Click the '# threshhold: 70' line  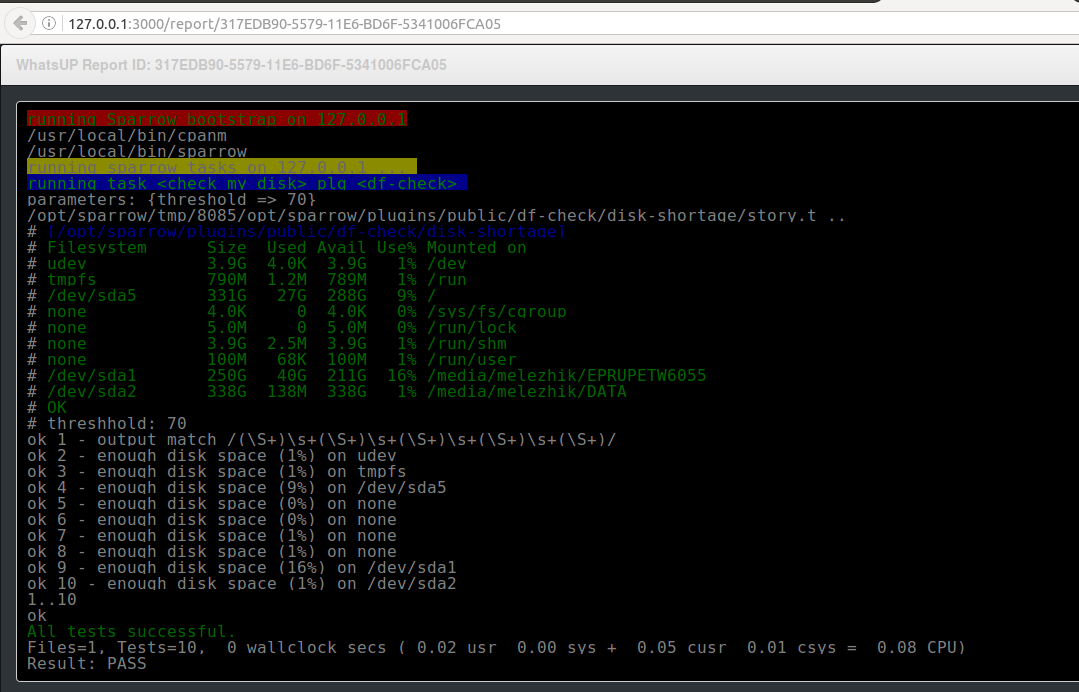107,424
